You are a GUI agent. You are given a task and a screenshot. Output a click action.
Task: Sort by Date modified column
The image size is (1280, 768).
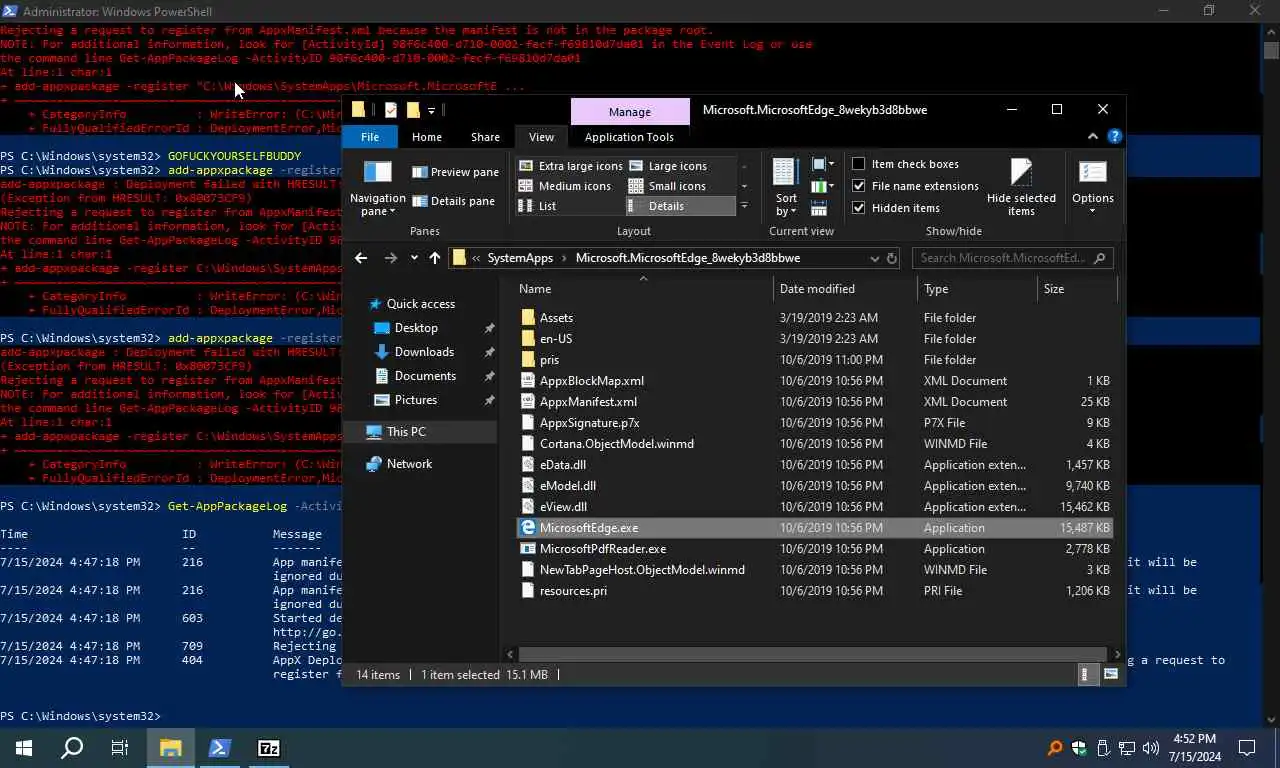(845, 289)
